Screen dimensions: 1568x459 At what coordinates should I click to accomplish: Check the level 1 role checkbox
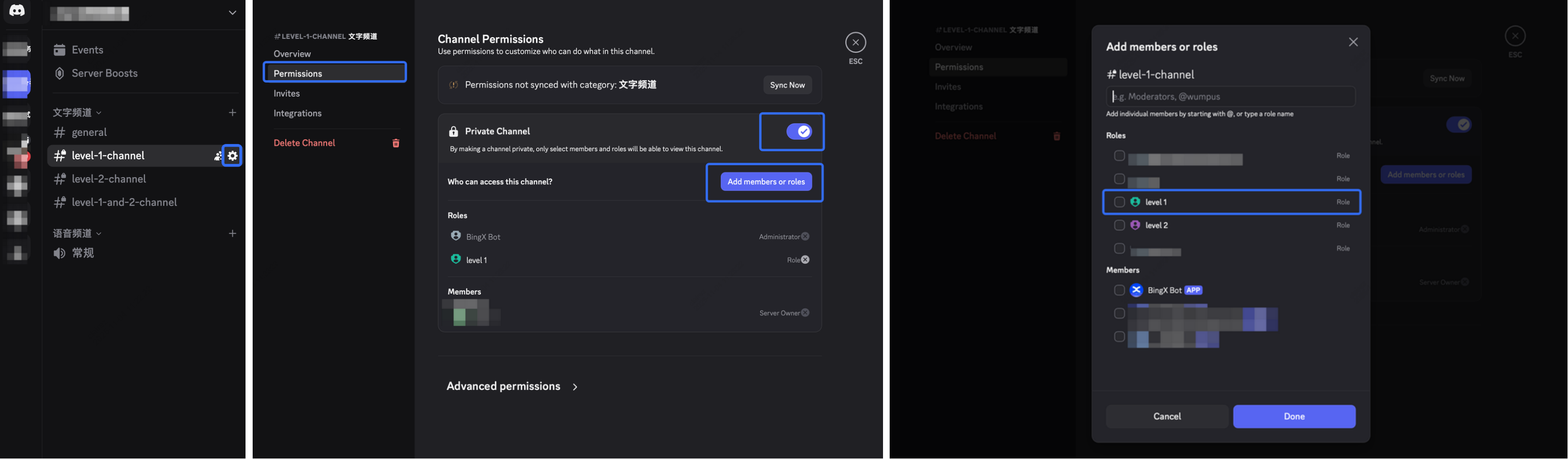(1119, 202)
